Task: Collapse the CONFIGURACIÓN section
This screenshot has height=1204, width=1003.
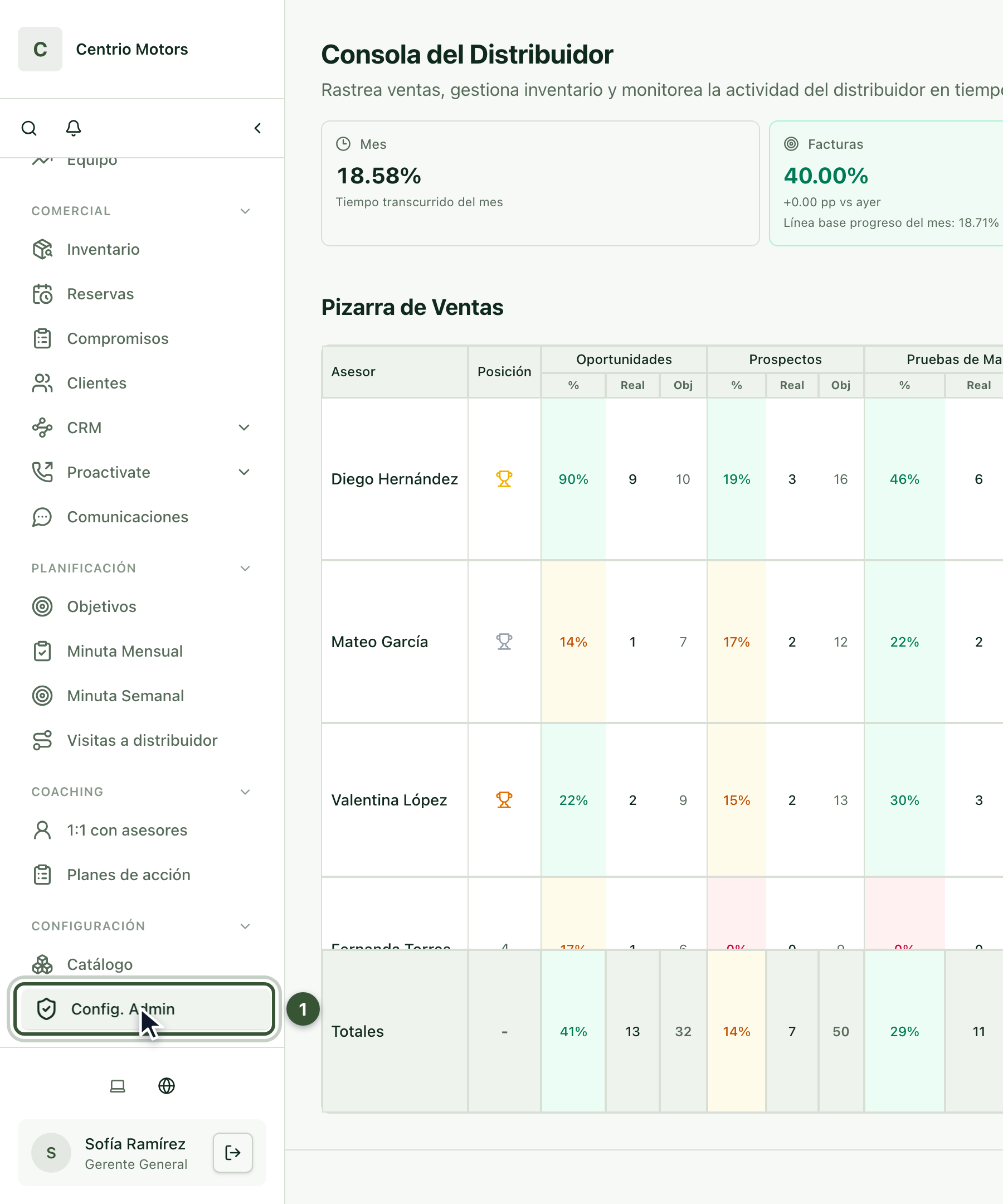Action: (x=245, y=926)
